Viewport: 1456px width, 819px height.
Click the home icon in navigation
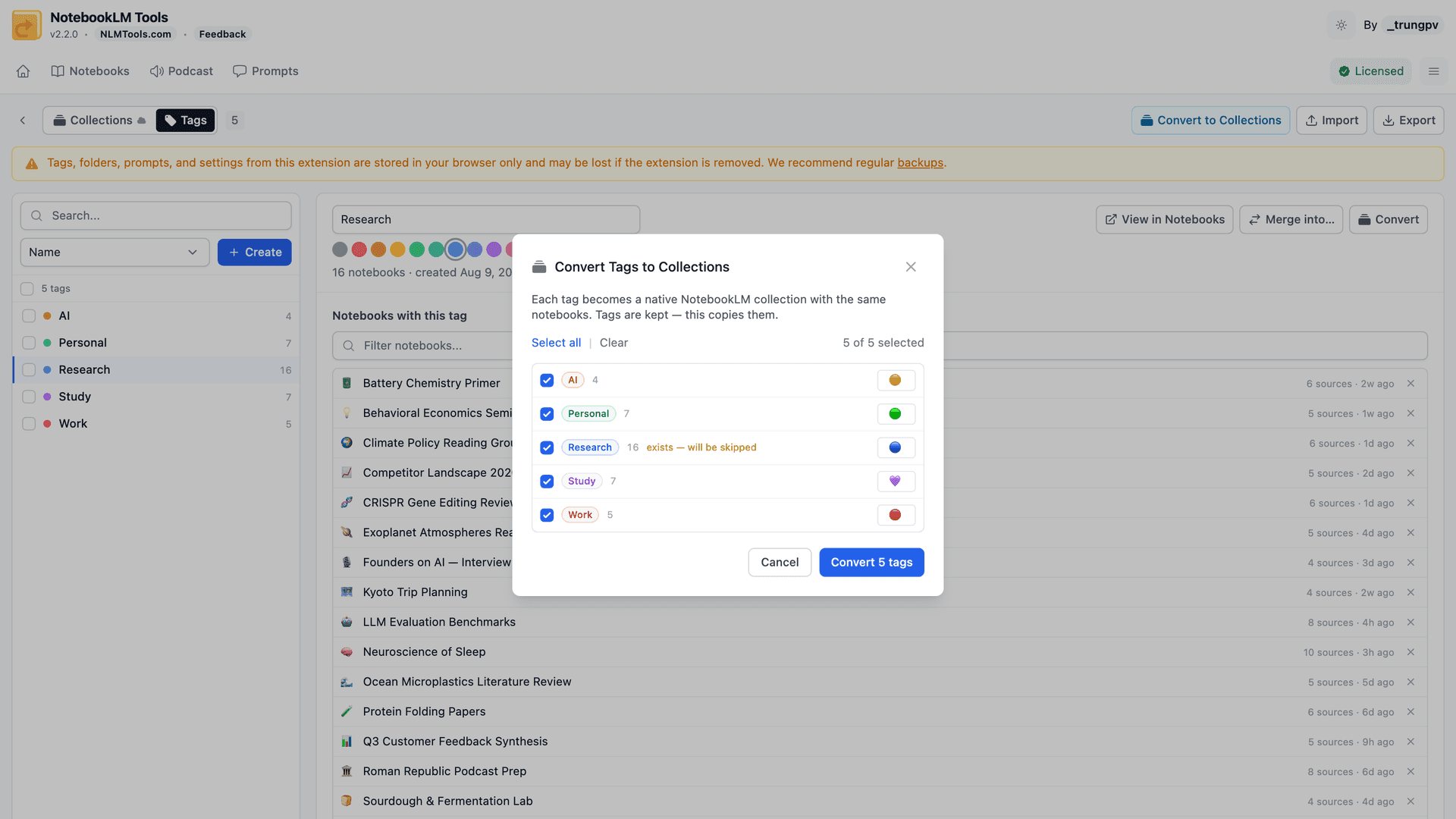click(23, 71)
